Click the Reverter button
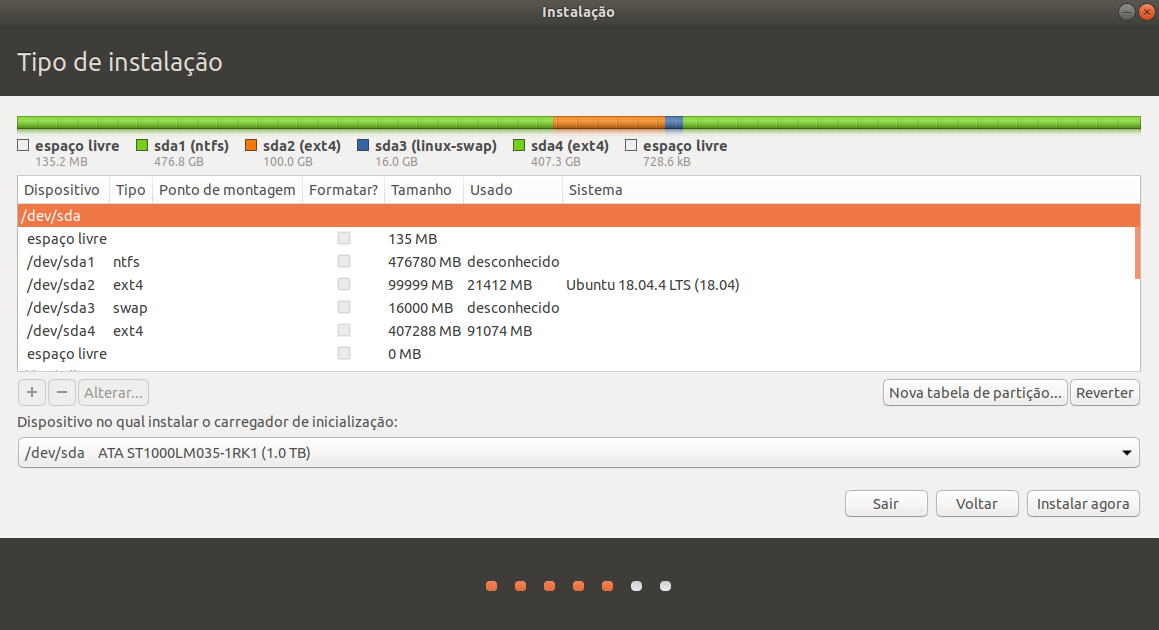This screenshot has width=1159, height=630. click(x=1104, y=393)
